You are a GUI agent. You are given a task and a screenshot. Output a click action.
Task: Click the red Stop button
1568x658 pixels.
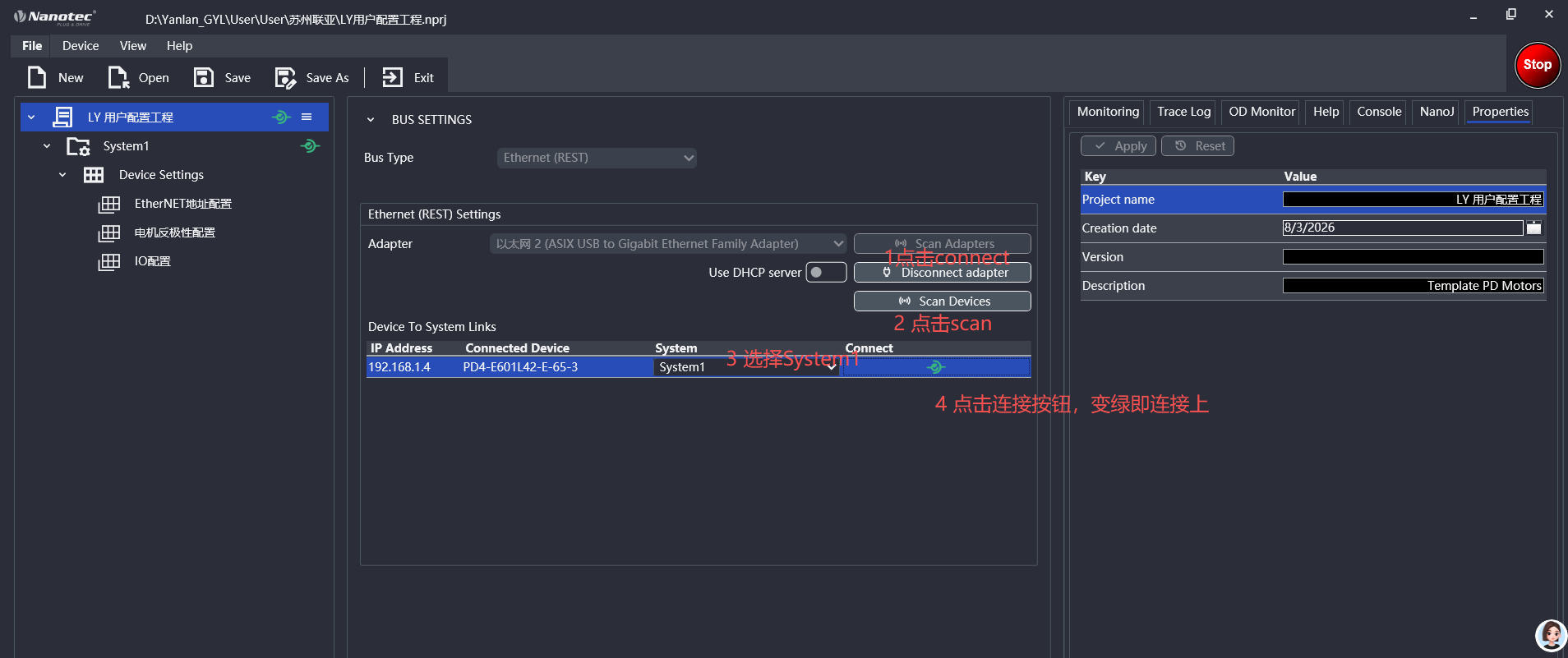[x=1537, y=65]
